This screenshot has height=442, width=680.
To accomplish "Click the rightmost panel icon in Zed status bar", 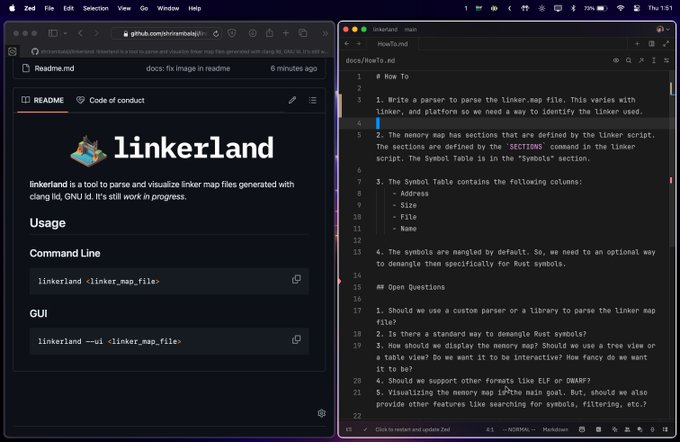I will click(665, 429).
